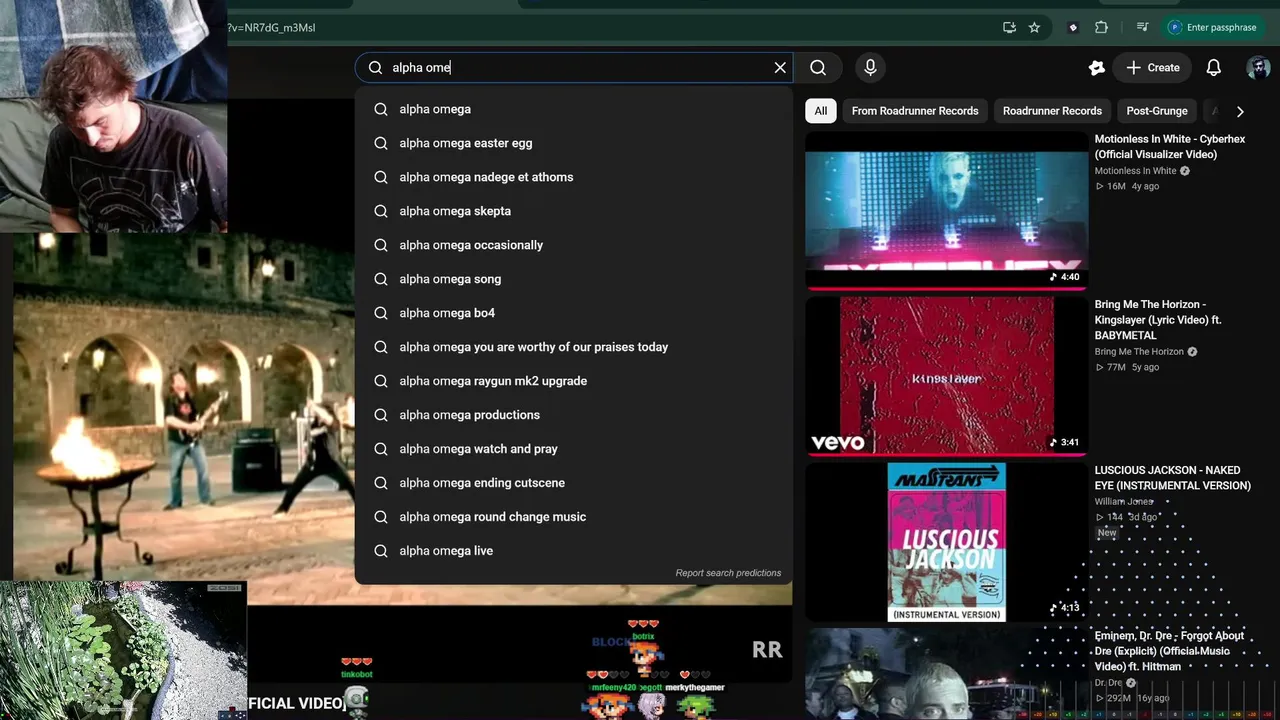Click the magnifier search button beside the search box
This screenshot has width=1280, height=720.
(818, 68)
